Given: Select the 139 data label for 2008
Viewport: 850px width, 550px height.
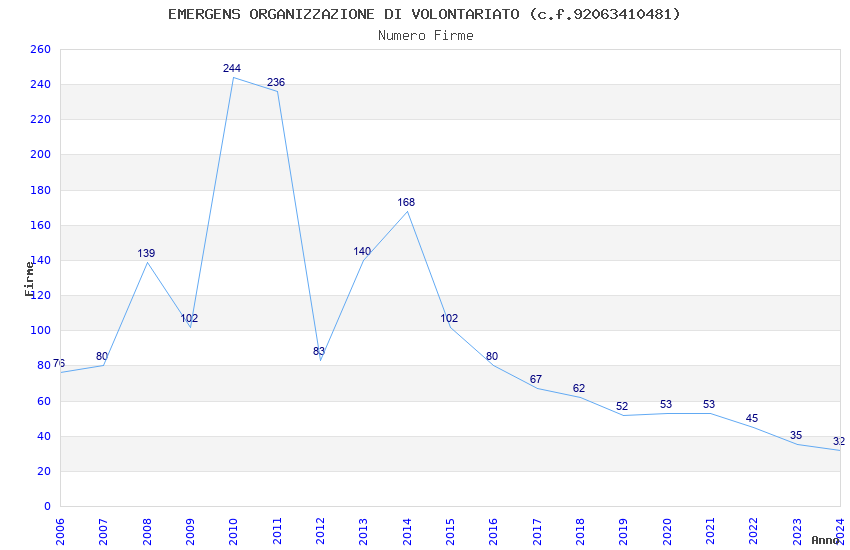Looking at the screenshot, I should (146, 253).
